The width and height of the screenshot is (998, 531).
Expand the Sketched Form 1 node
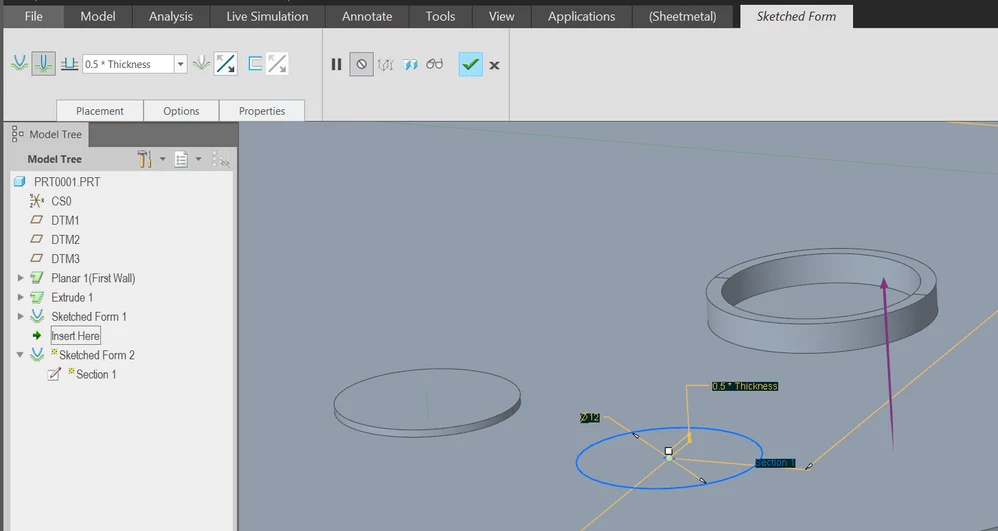point(20,316)
